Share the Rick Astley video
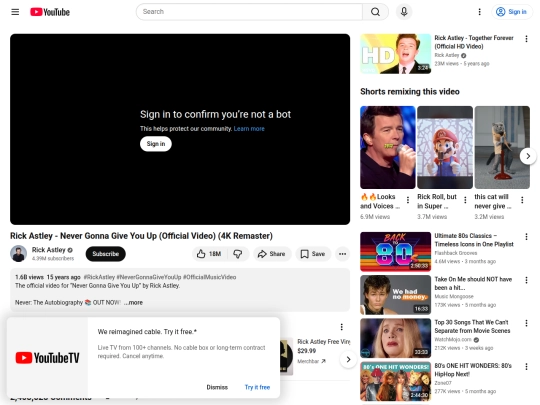 [272, 254]
